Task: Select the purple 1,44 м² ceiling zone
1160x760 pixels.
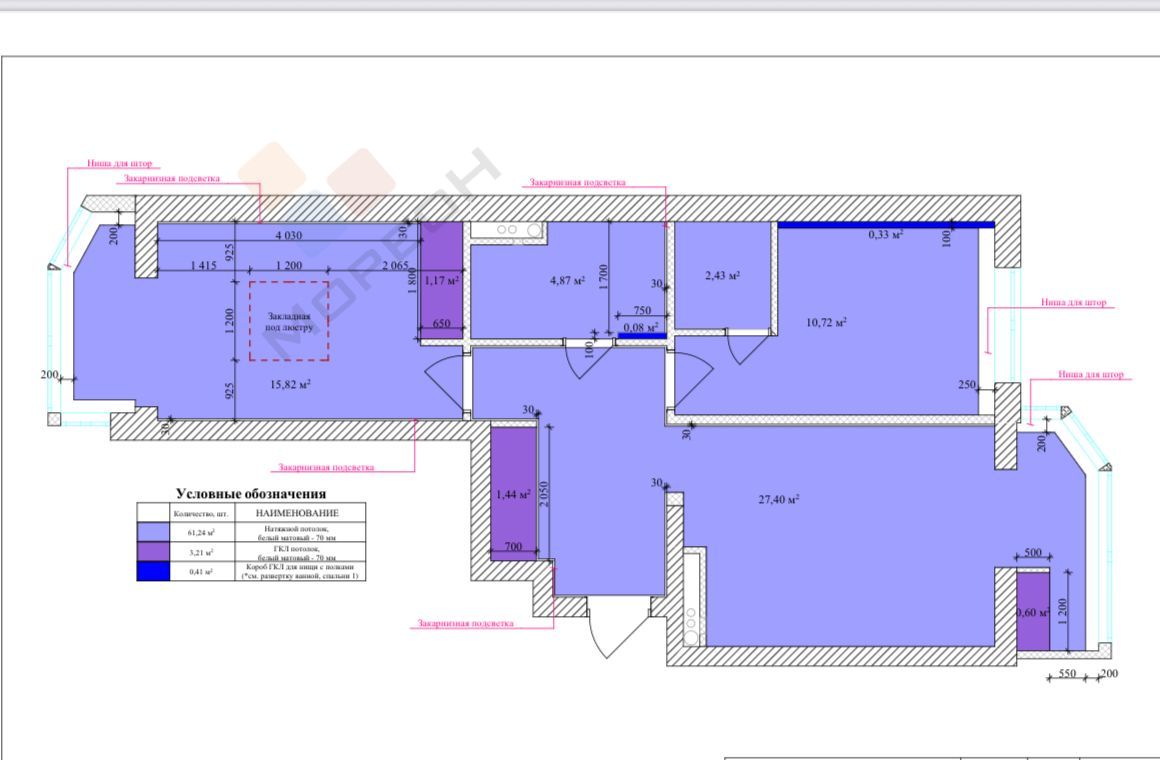Action: pyautogui.click(x=512, y=490)
